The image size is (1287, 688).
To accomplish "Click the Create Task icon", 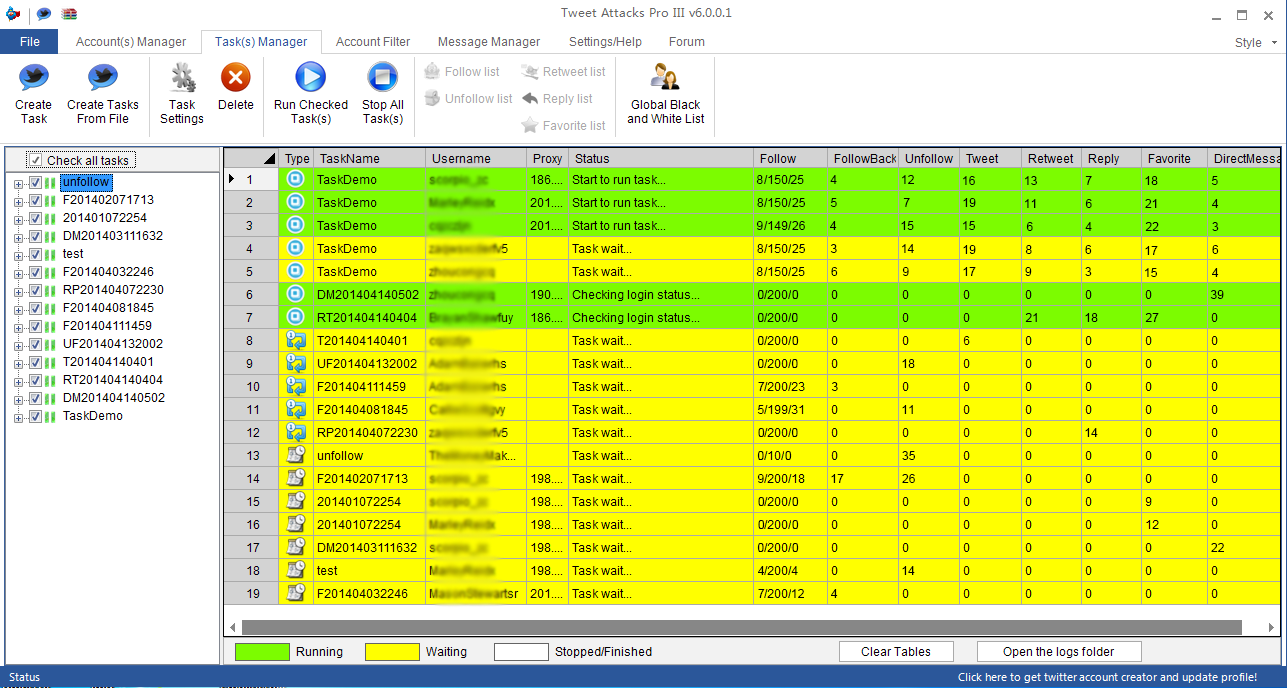I will coord(33,79).
